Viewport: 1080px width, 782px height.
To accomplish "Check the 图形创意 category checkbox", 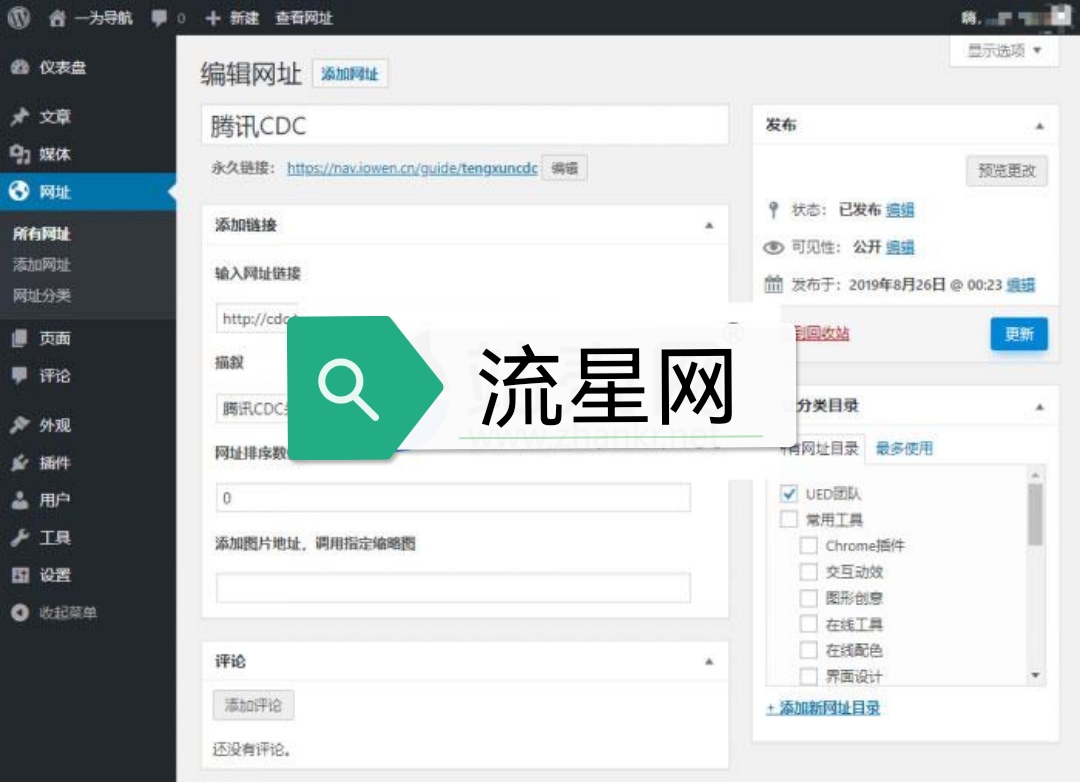I will point(809,597).
